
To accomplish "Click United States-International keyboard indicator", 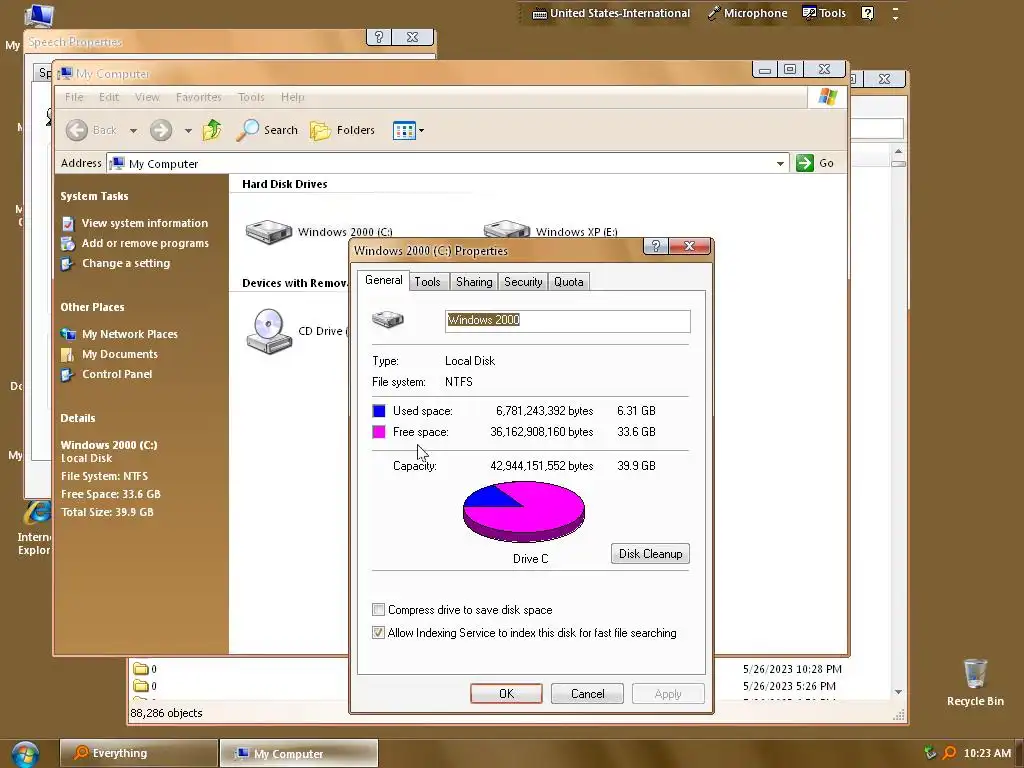I will (611, 13).
